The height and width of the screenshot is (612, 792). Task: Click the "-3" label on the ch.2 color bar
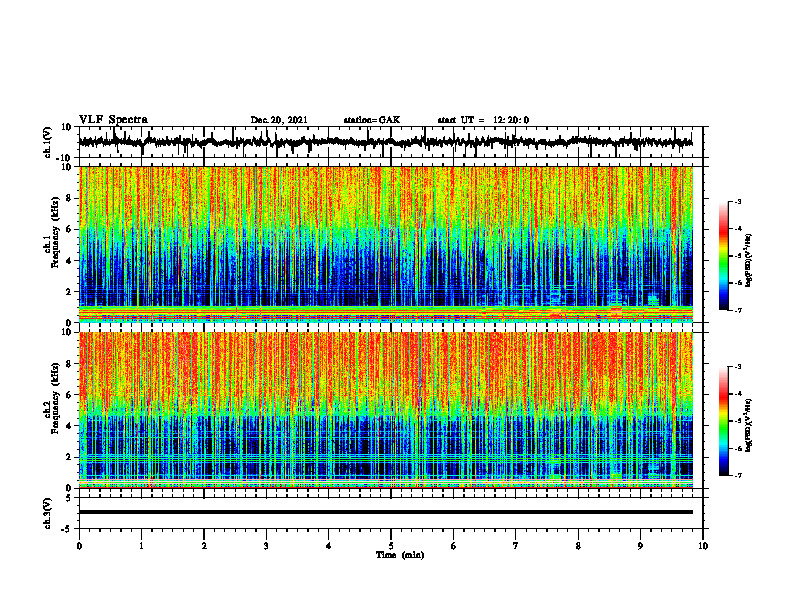(737, 367)
